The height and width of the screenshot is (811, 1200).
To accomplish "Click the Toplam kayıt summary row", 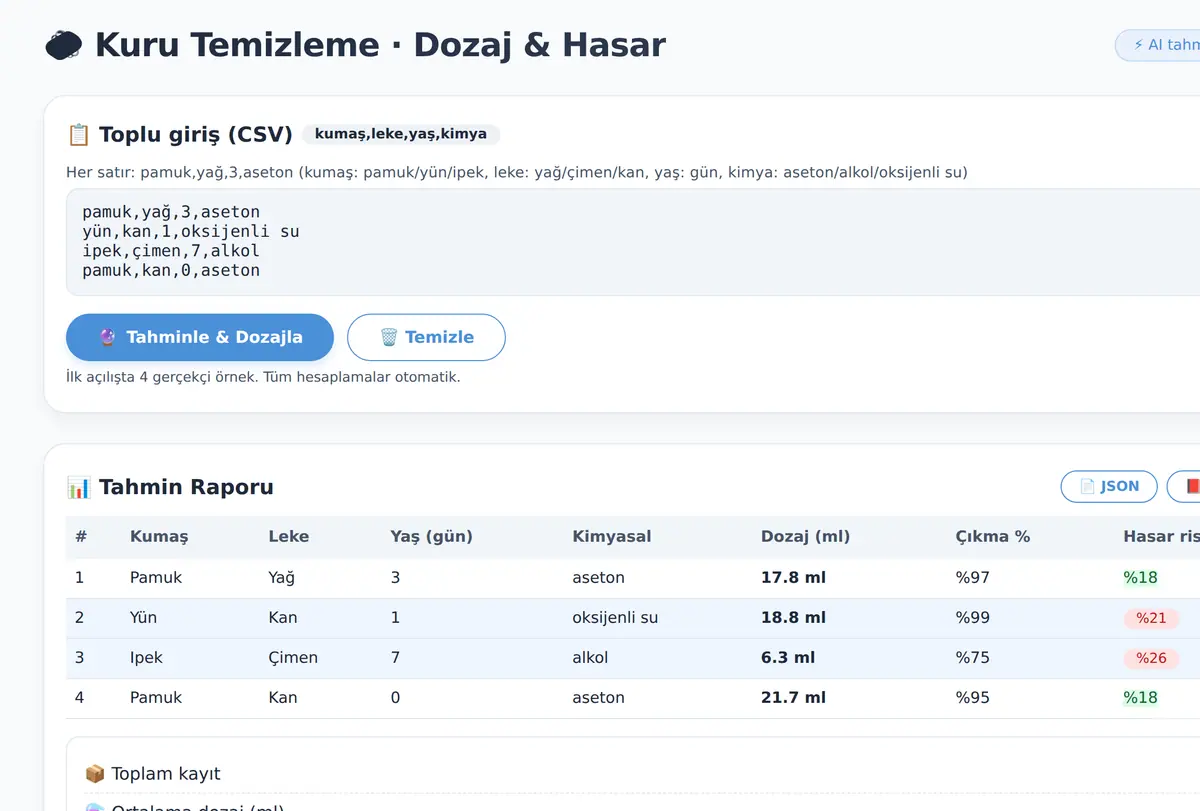I will [x=642, y=773].
